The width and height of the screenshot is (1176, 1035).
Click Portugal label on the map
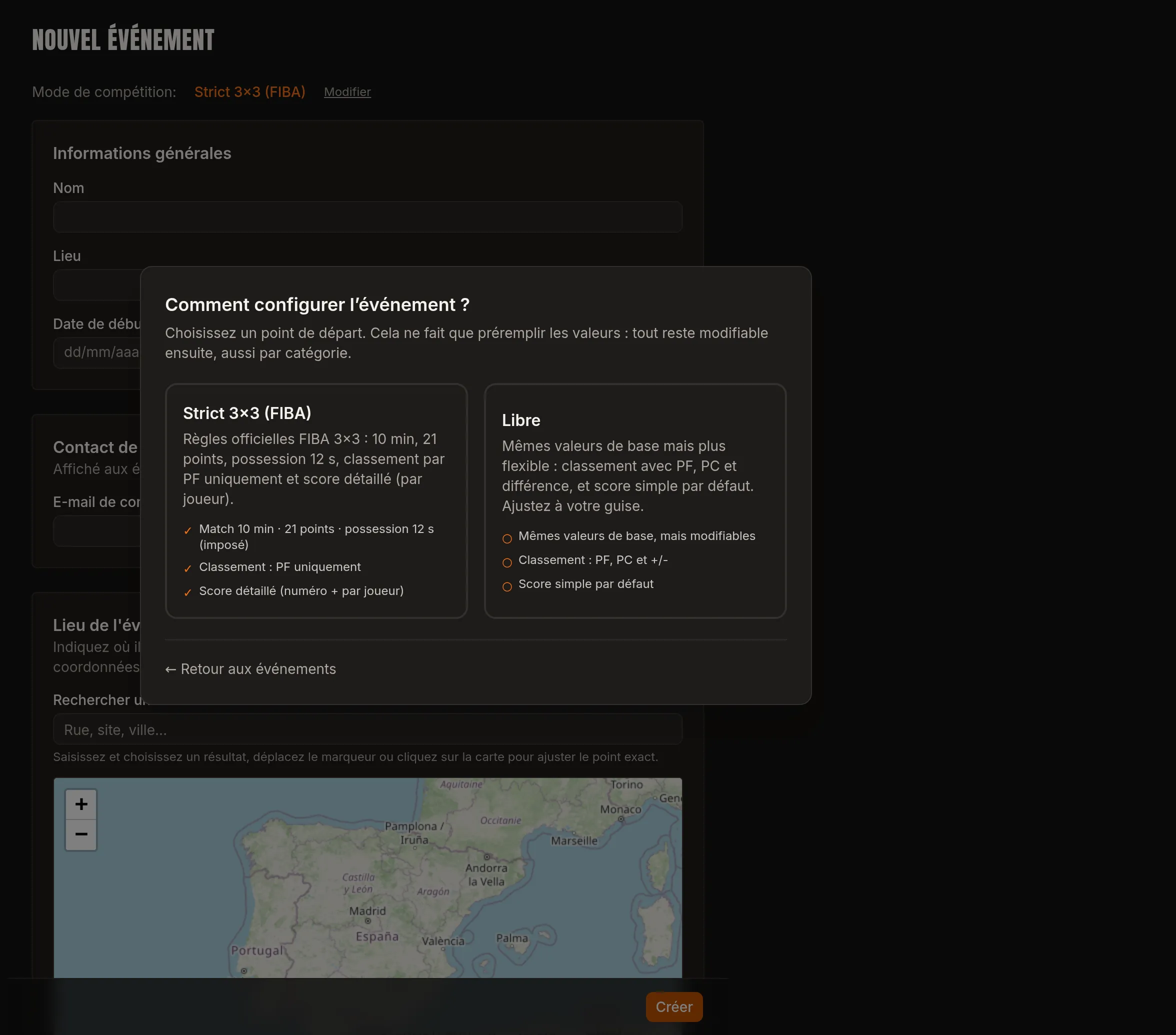click(x=257, y=950)
